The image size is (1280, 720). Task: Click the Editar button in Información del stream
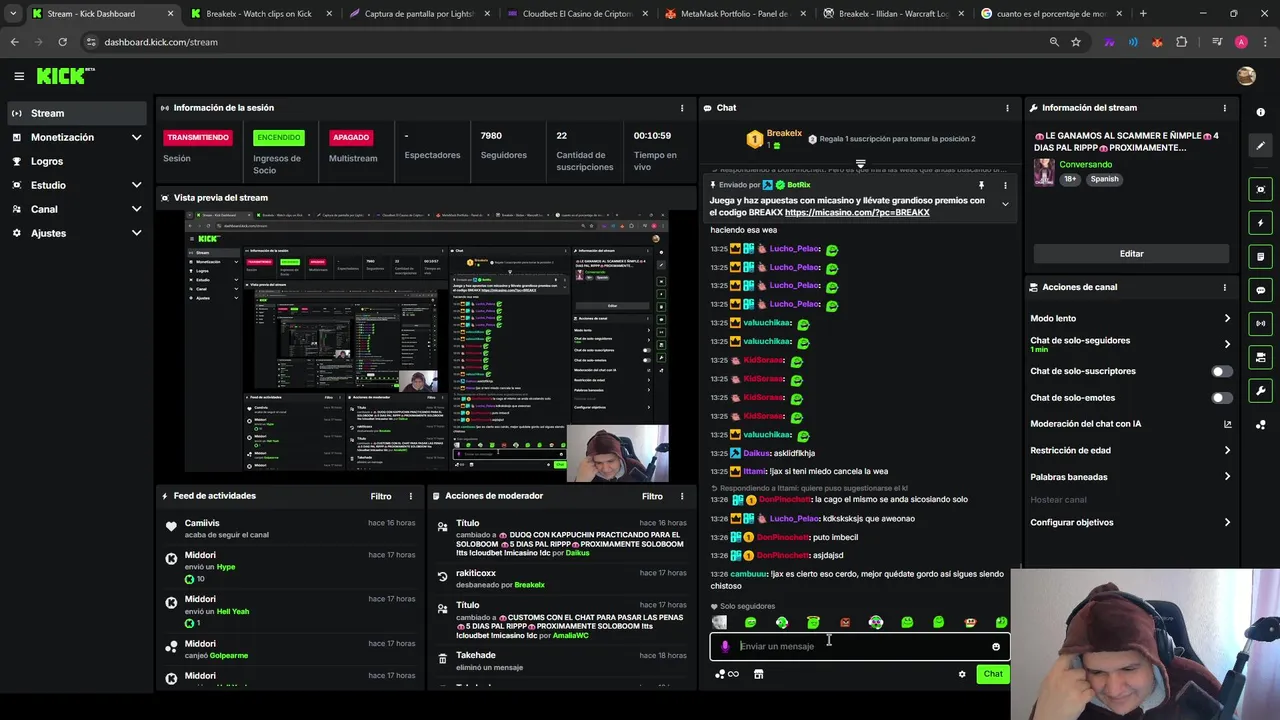click(x=1131, y=254)
